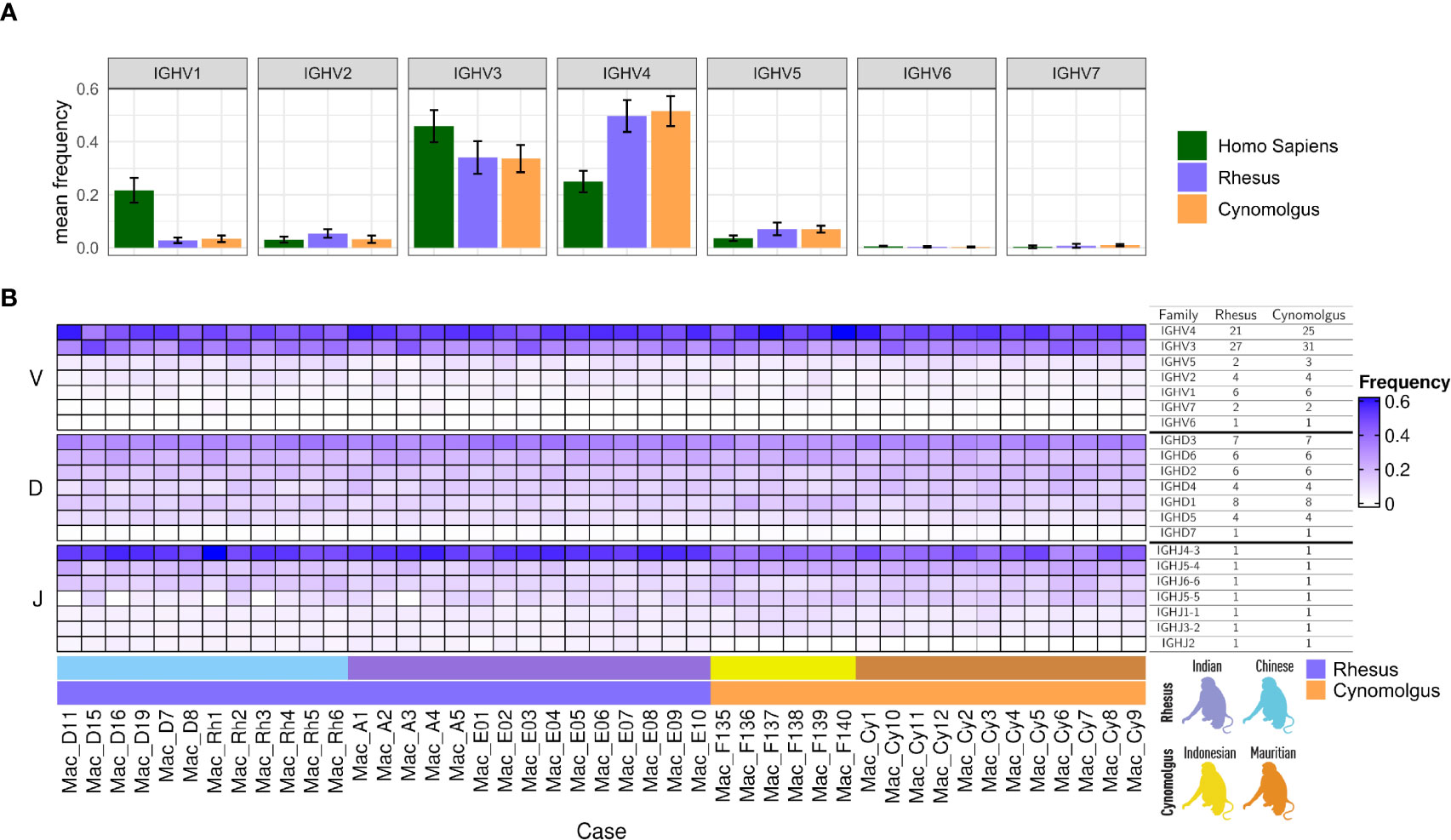Click the Family column header

coord(1178,315)
